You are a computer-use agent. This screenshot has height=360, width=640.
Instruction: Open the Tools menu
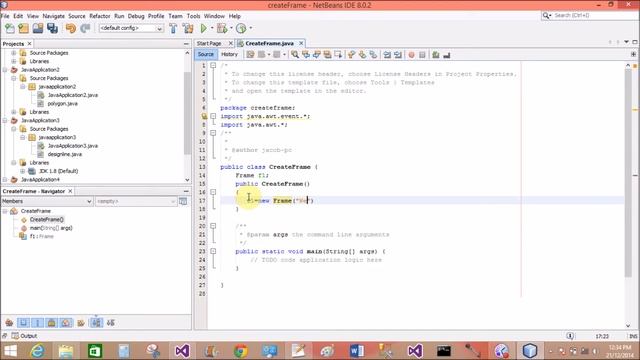tap(193, 16)
